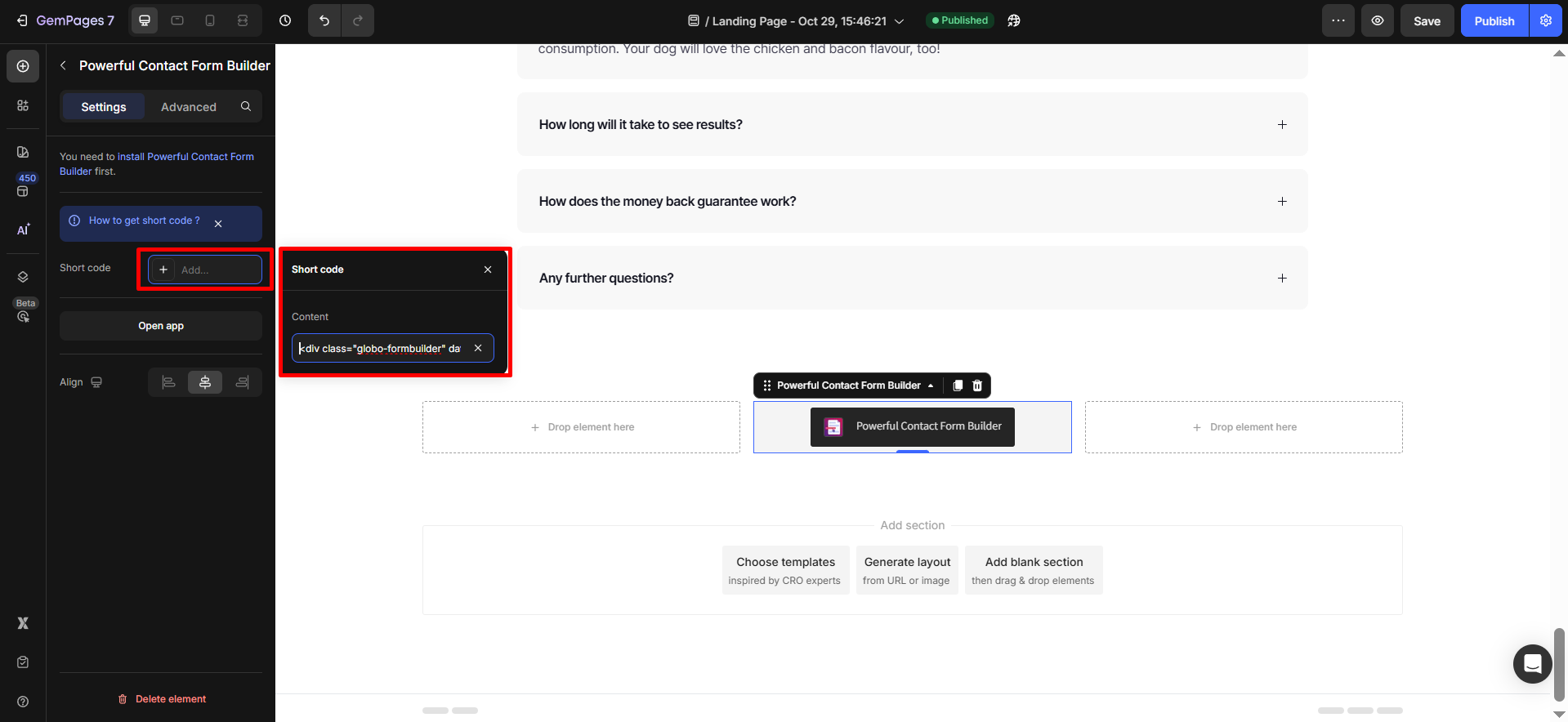Viewport: 1568px width, 722px height.
Task: Switch to mobile device view
Action: pyautogui.click(x=210, y=20)
